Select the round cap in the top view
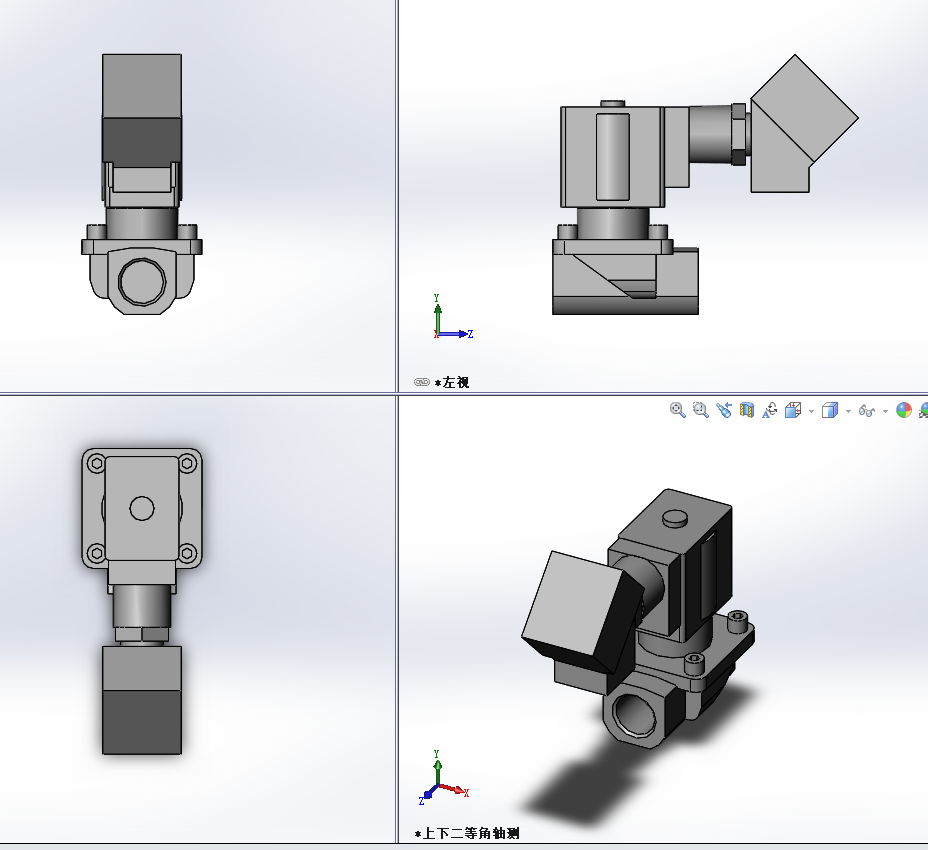928x850 pixels. coord(142,508)
